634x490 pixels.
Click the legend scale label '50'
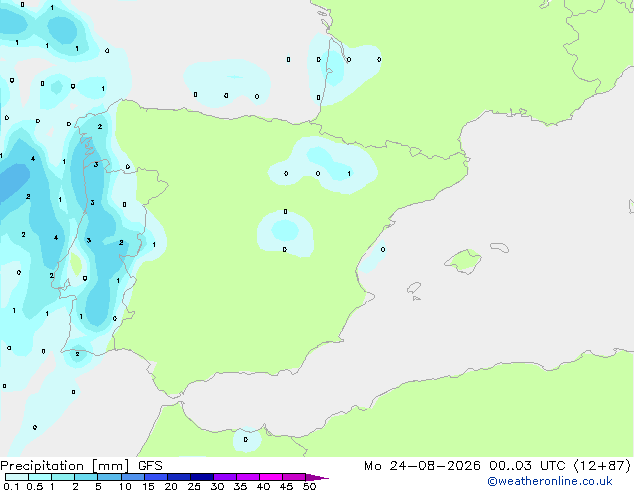pyautogui.click(x=309, y=486)
